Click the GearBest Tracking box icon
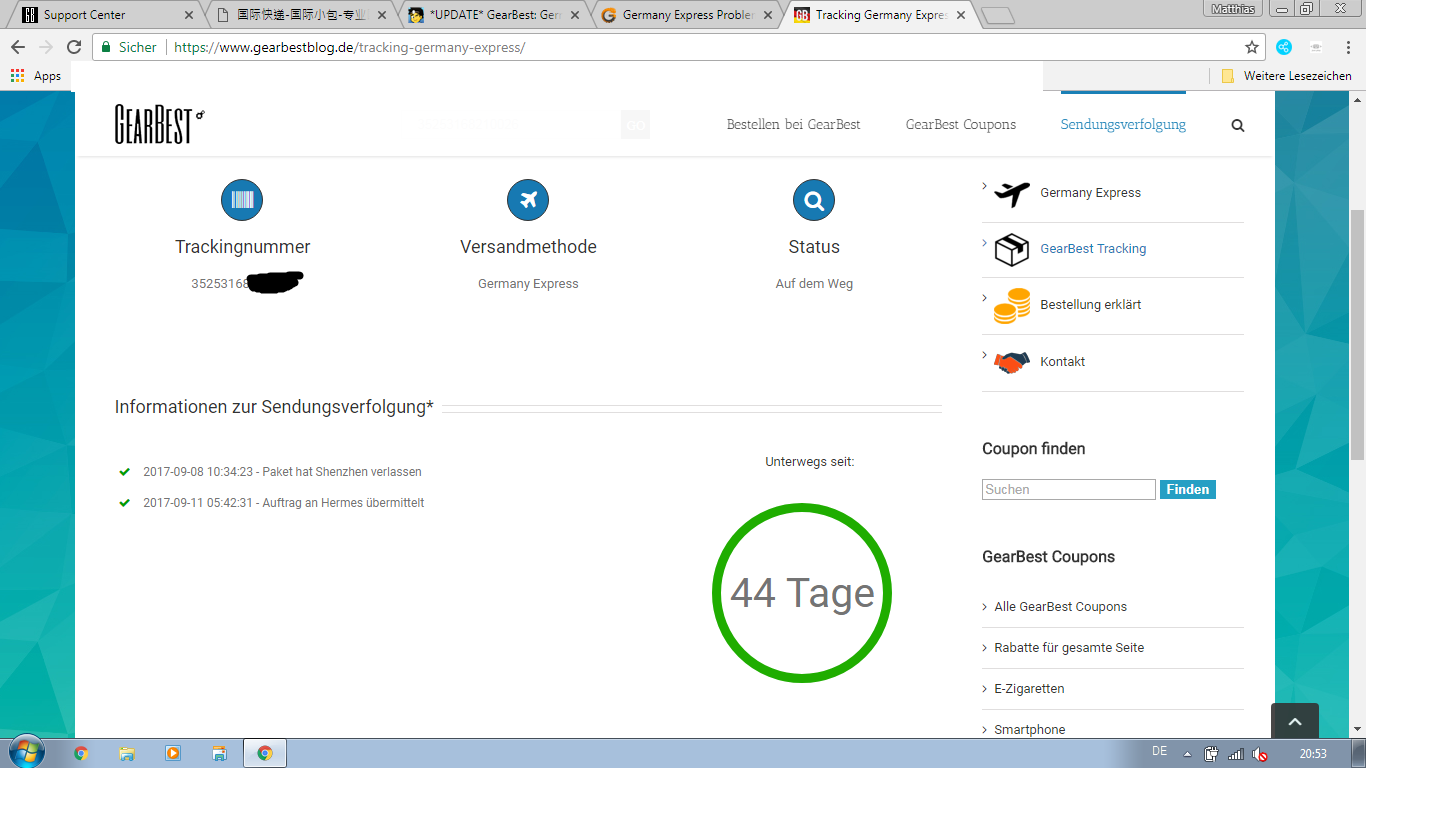The width and height of the screenshot is (1452, 832). pyautogui.click(x=1012, y=249)
